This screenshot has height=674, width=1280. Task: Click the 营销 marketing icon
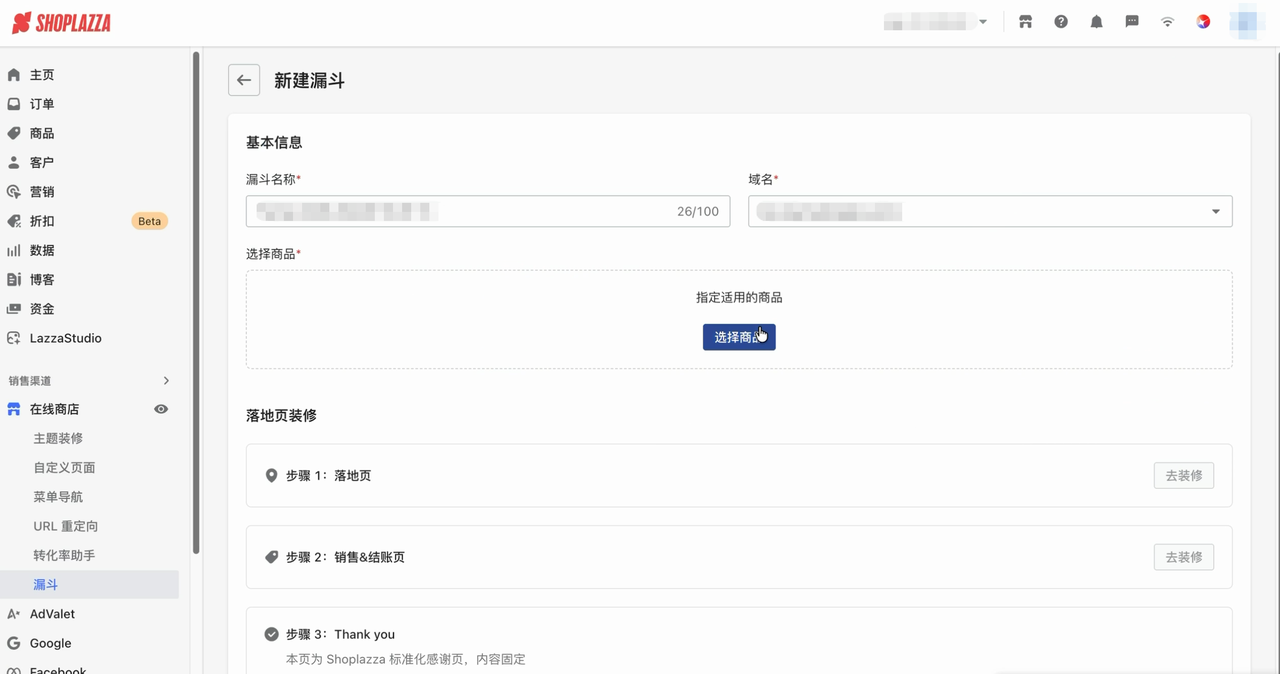click(x=14, y=192)
